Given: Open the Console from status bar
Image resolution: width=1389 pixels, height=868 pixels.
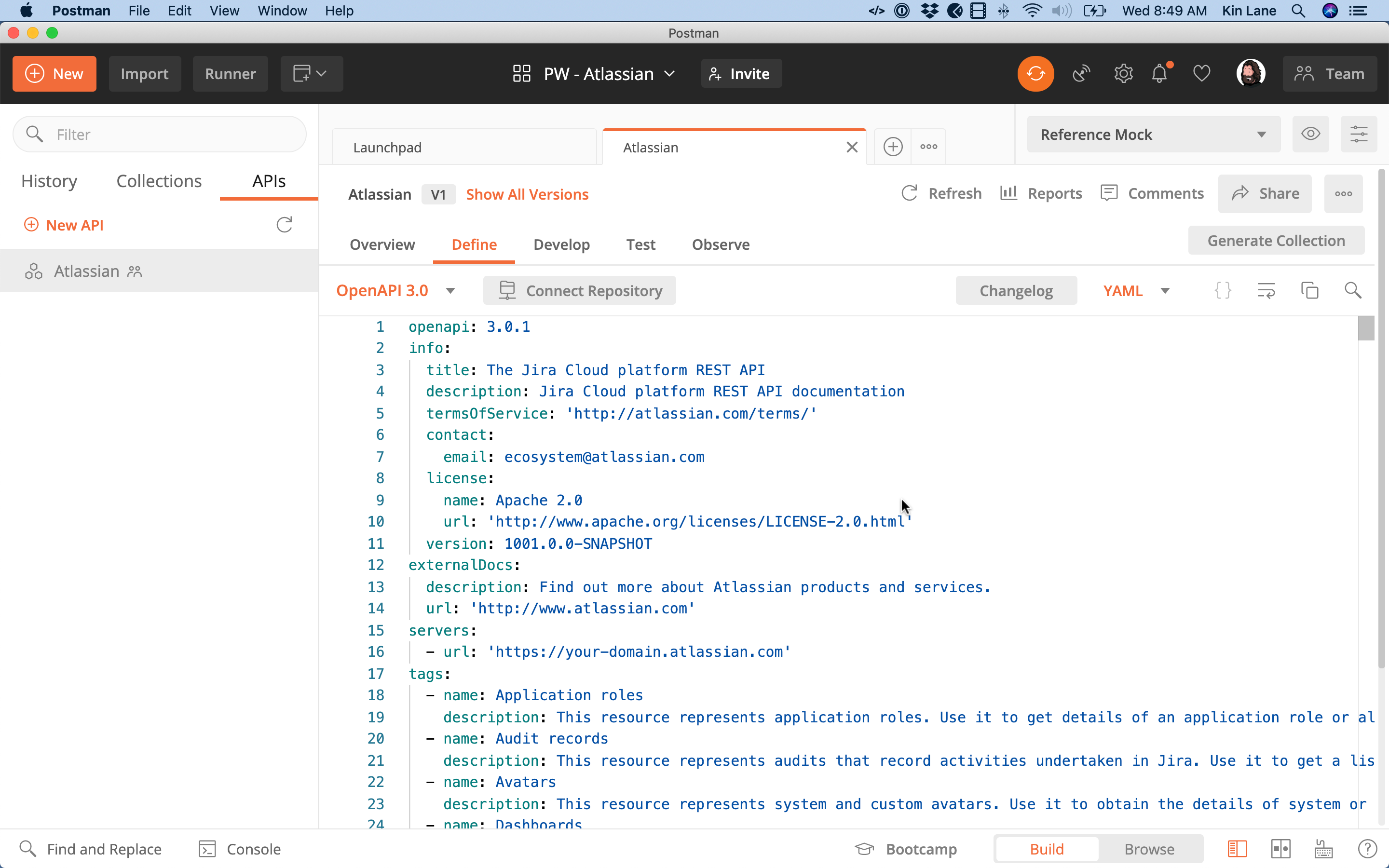Looking at the screenshot, I should pos(239,849).
